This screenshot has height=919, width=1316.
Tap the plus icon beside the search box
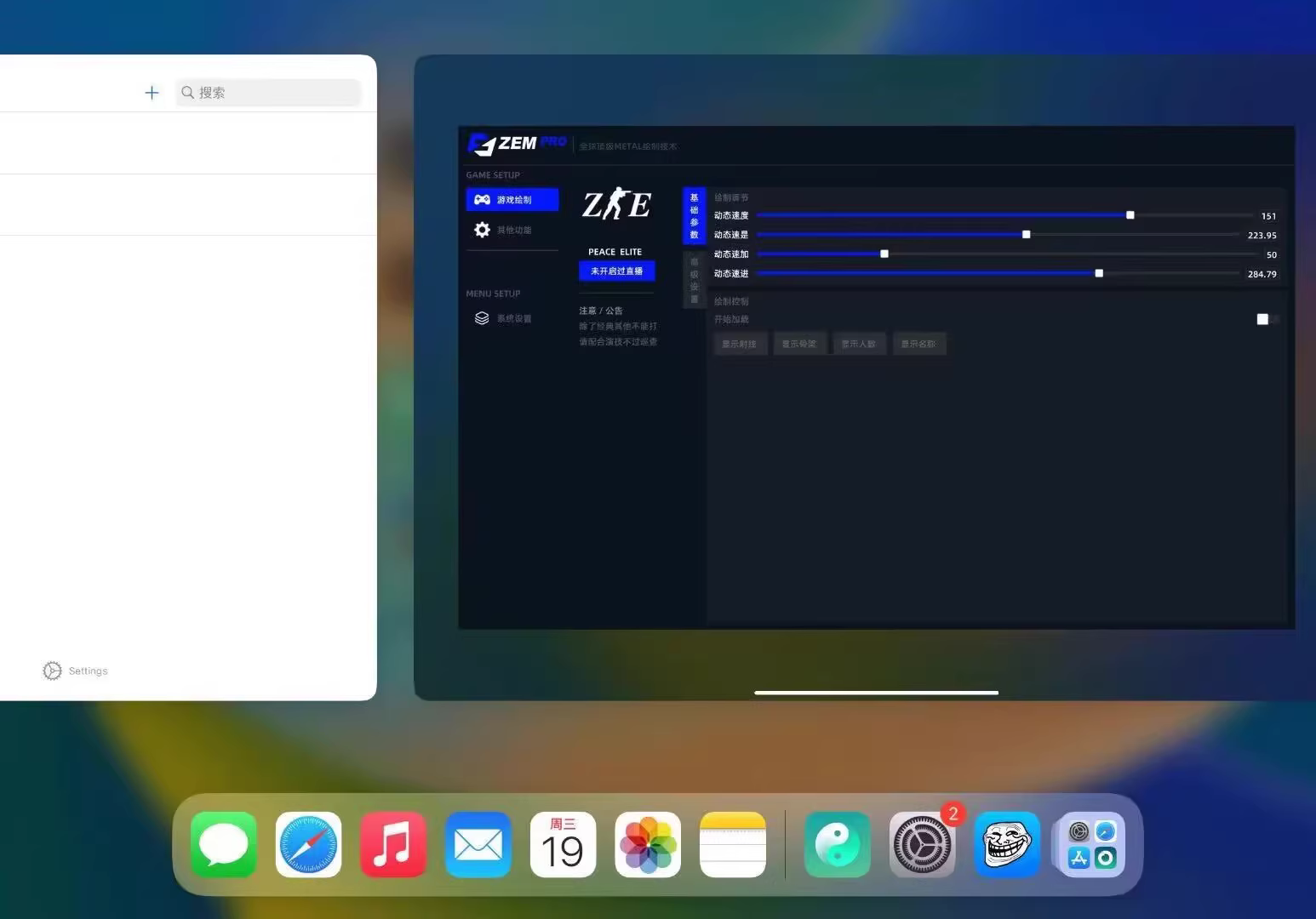(152, 93)
